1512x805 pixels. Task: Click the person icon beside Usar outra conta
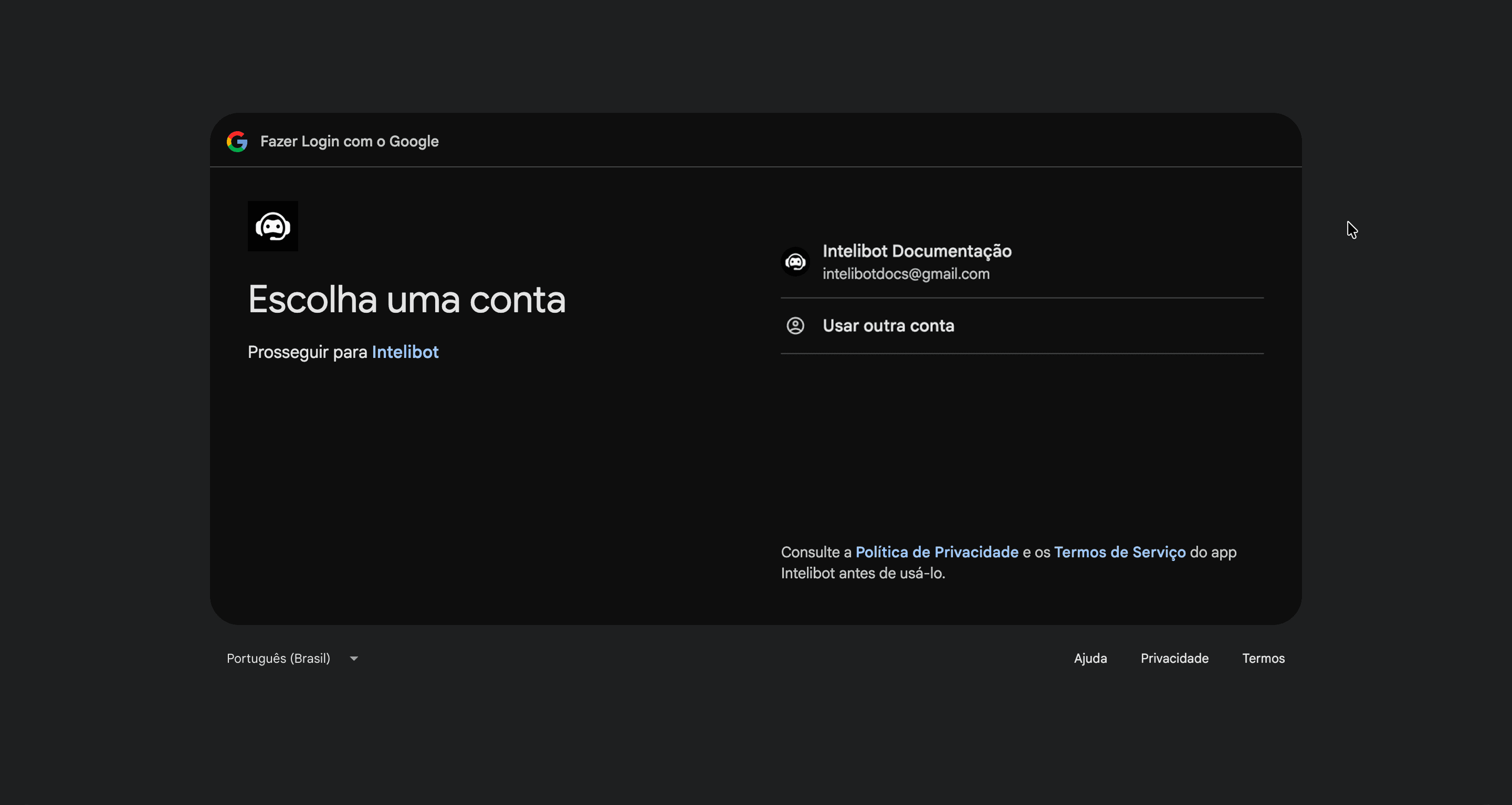tap(795, 326)
